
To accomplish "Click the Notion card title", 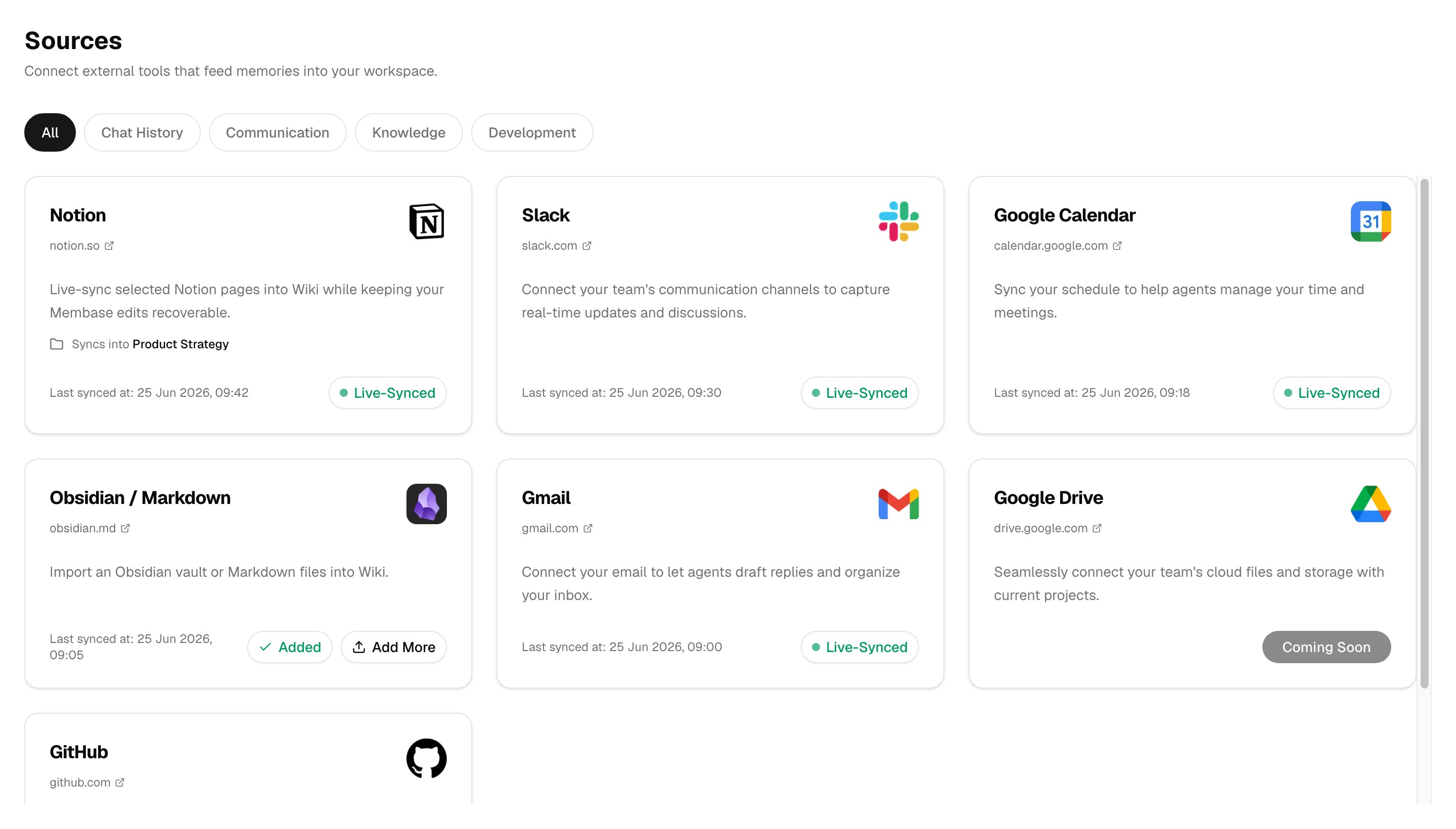I will point(77,215).
